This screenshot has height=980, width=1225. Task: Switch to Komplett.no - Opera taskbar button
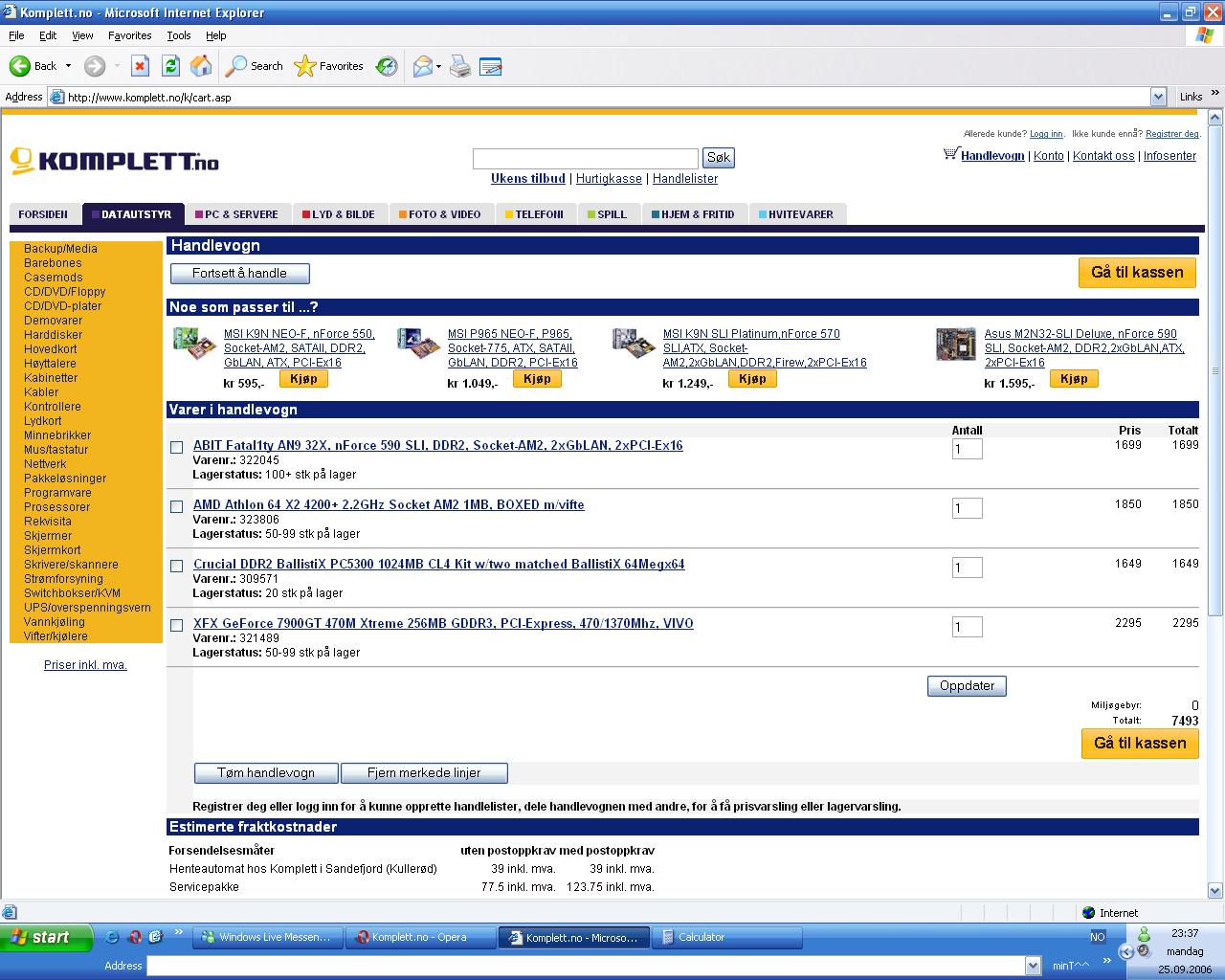click(421, 938)
